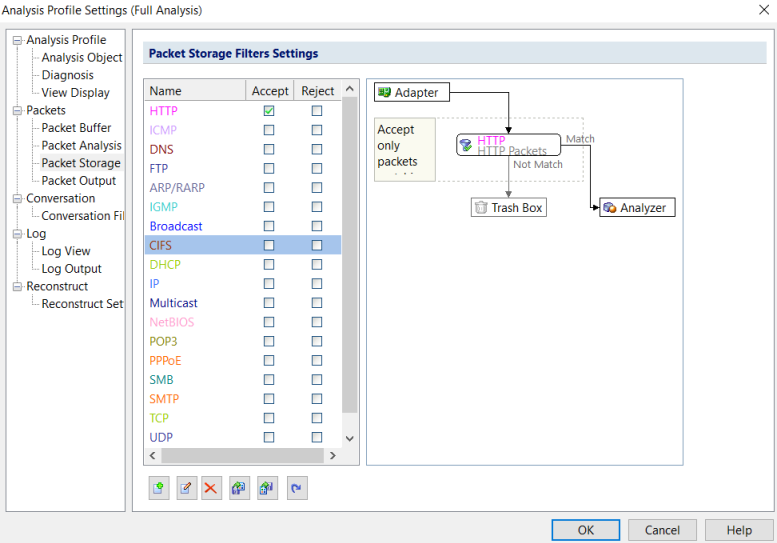Click the import filters icon
The height and width of the screenshot is (543, 777).
pos(239,489)
